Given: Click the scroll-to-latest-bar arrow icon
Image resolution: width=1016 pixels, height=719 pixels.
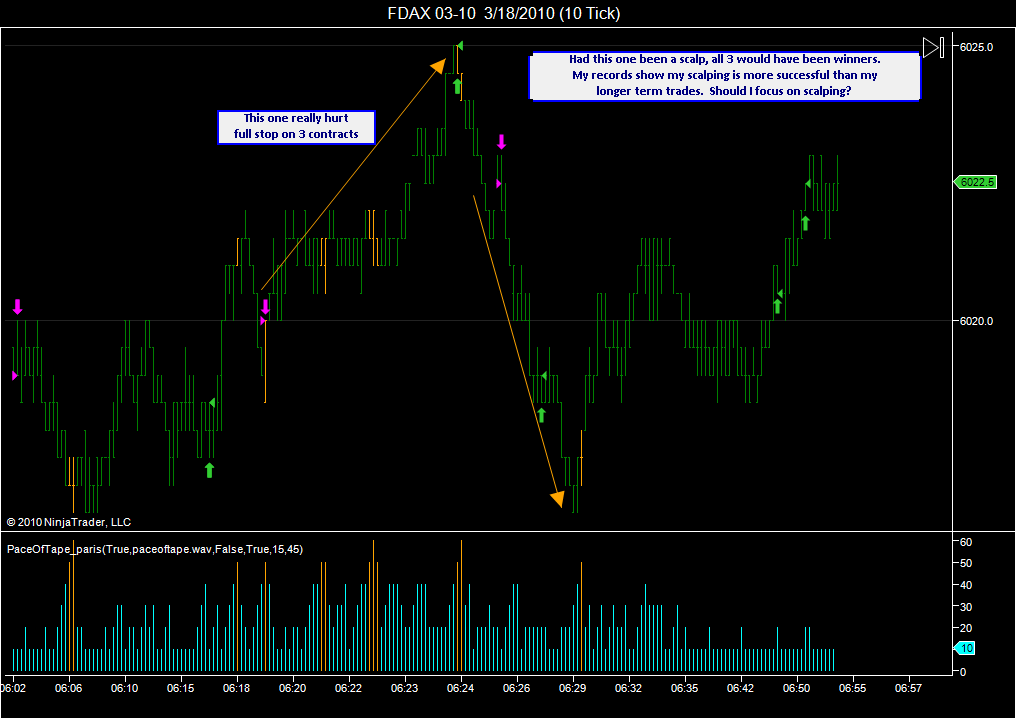Looking at the screenshot, I should click(933, 47).
